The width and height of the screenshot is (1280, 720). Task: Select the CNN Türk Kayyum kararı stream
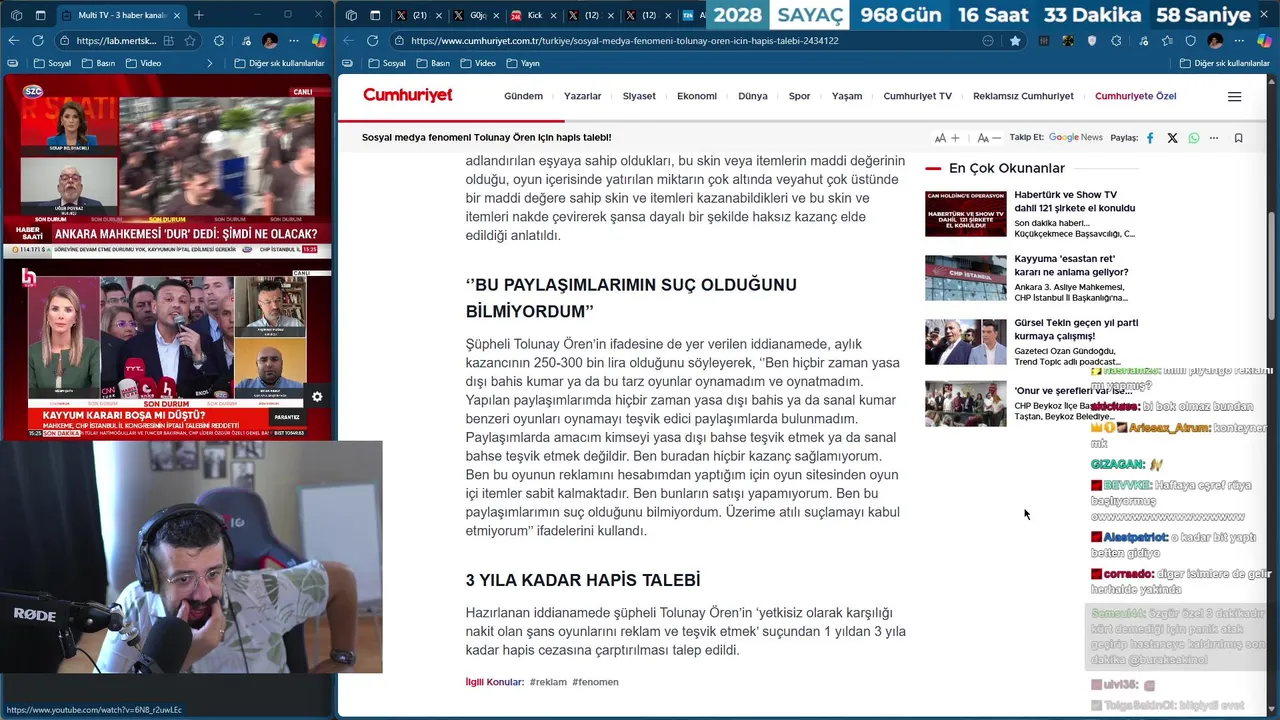click(x=167, y=353)
